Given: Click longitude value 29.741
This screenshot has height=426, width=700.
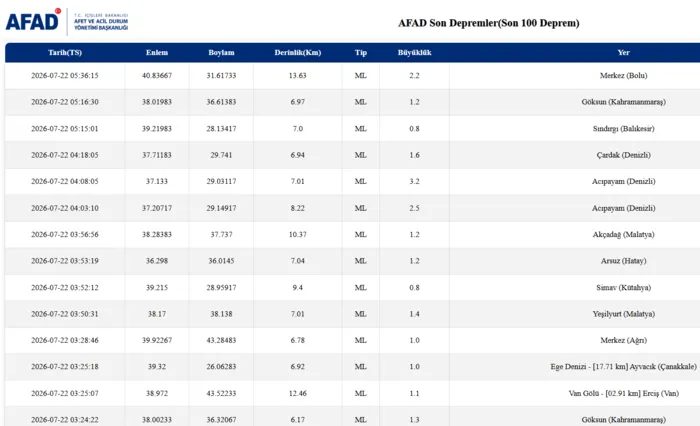Looking at the screenshot, I should 221,155.
